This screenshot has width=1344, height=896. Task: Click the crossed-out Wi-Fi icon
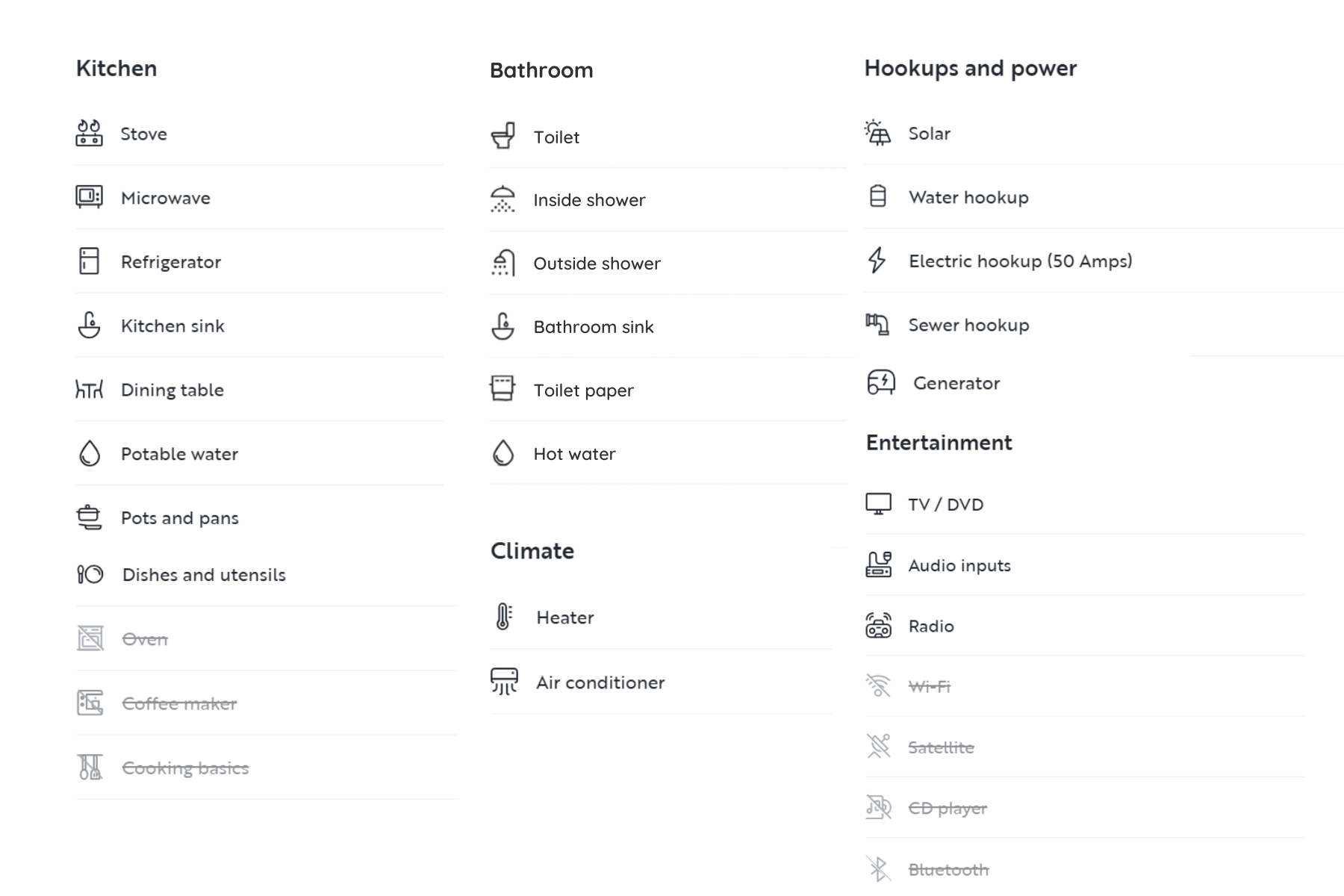coord(879,685)
